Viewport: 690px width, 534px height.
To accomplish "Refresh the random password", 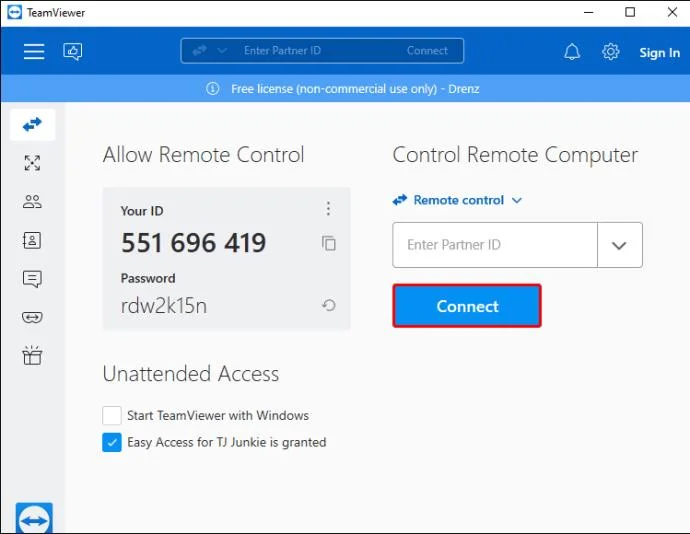I will click(x=329, y=305).
